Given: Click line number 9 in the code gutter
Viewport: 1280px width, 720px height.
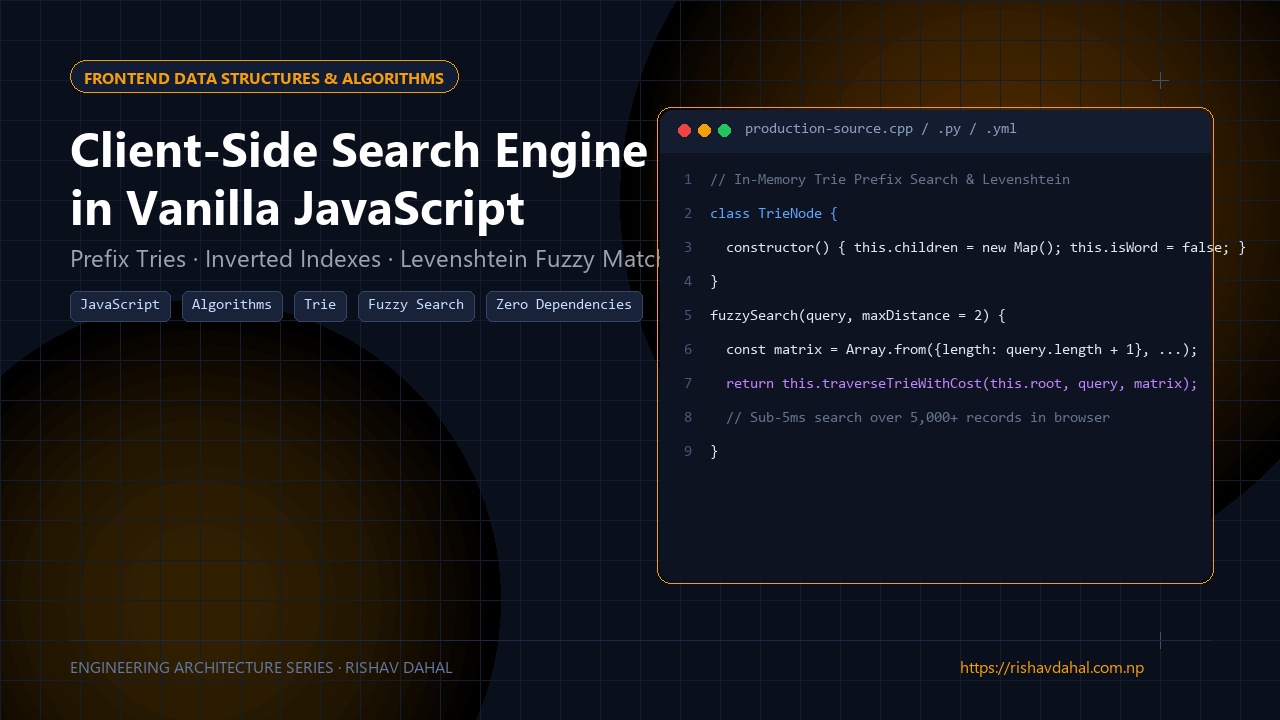Looking at the screenshot, I should pyautogui.click(x=688, y=452).
